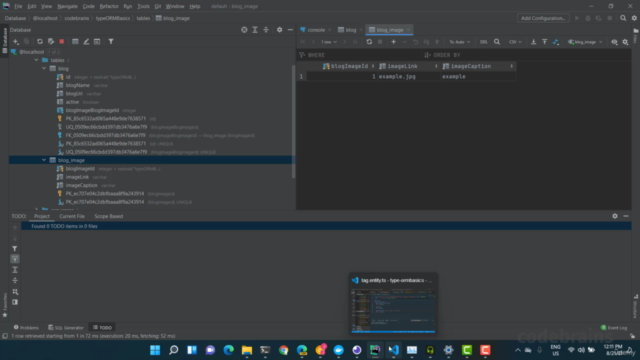Screen dimensions: 640x360
Task: Click the New (plus) icon in Database panel
Action: (x=16, y=42)
